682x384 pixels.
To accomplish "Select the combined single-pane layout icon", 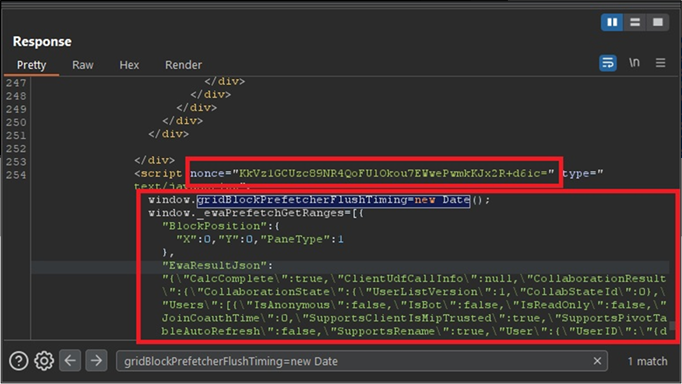I will tap(658, 22).
